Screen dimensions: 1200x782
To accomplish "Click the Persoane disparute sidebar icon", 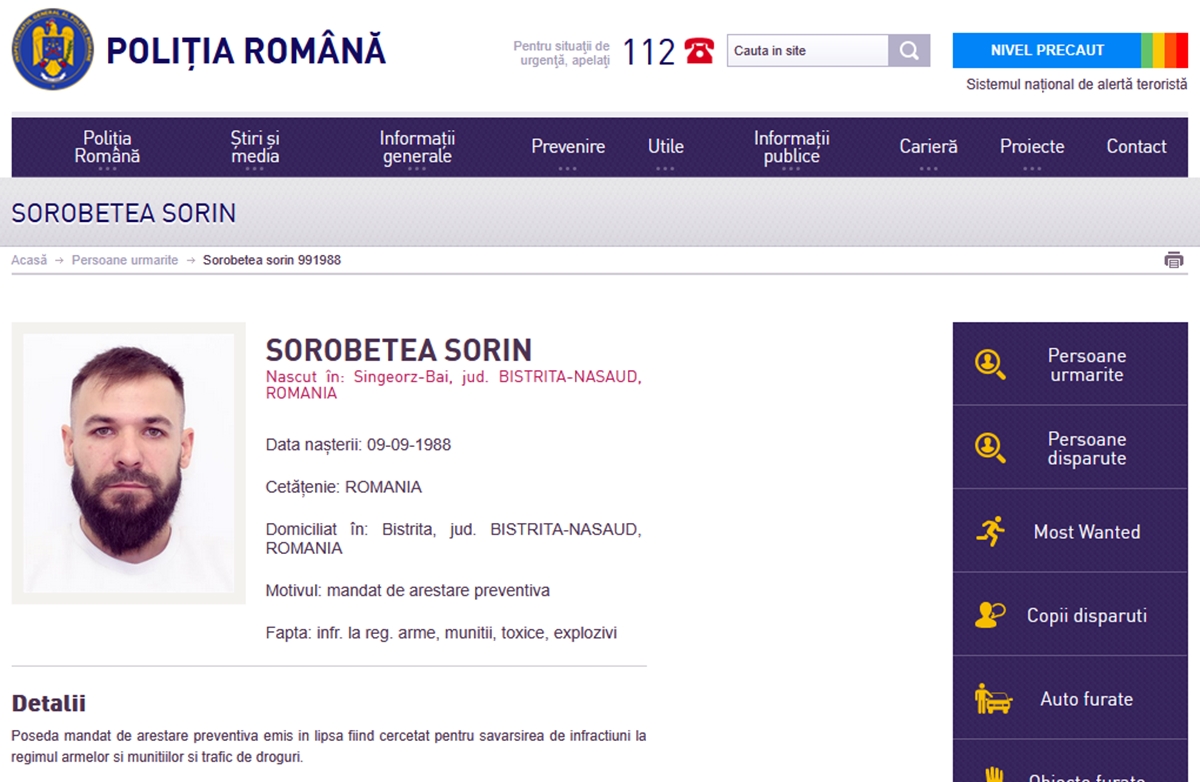I will (990, 448).
